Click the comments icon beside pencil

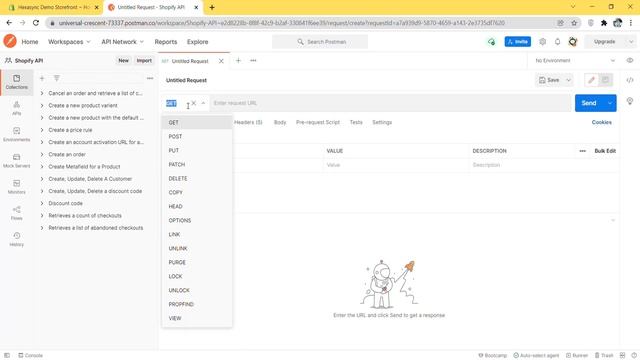click(x=605, y=80)
